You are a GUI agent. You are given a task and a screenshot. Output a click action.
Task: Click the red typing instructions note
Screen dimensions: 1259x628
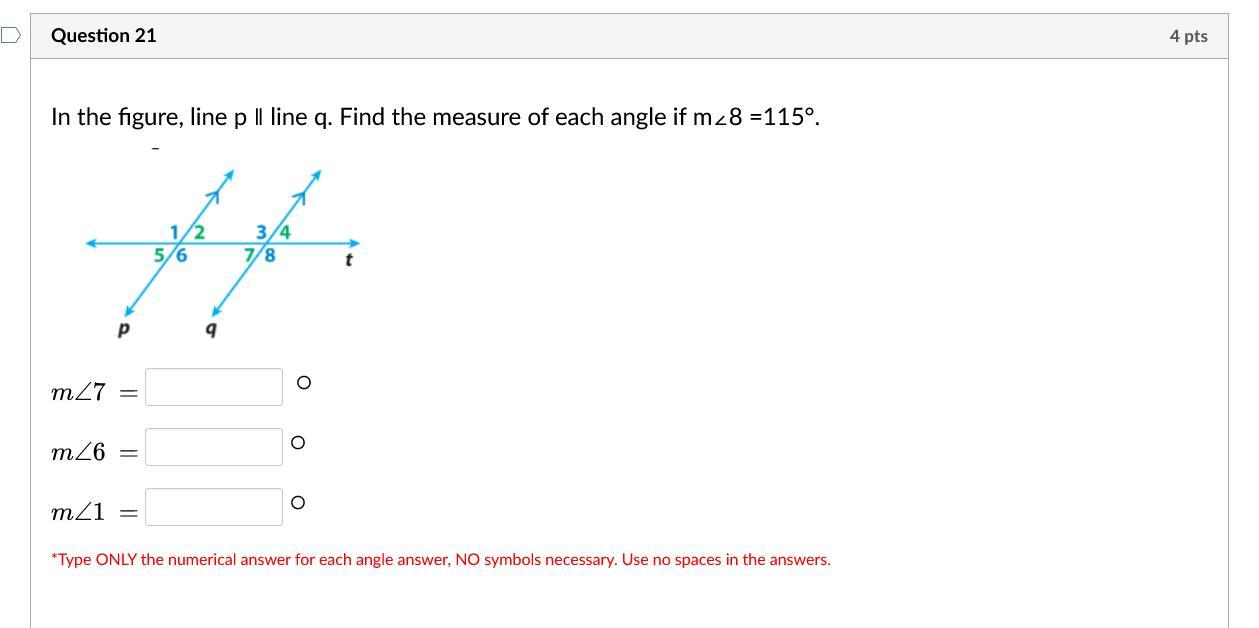[x=441, y=560]
